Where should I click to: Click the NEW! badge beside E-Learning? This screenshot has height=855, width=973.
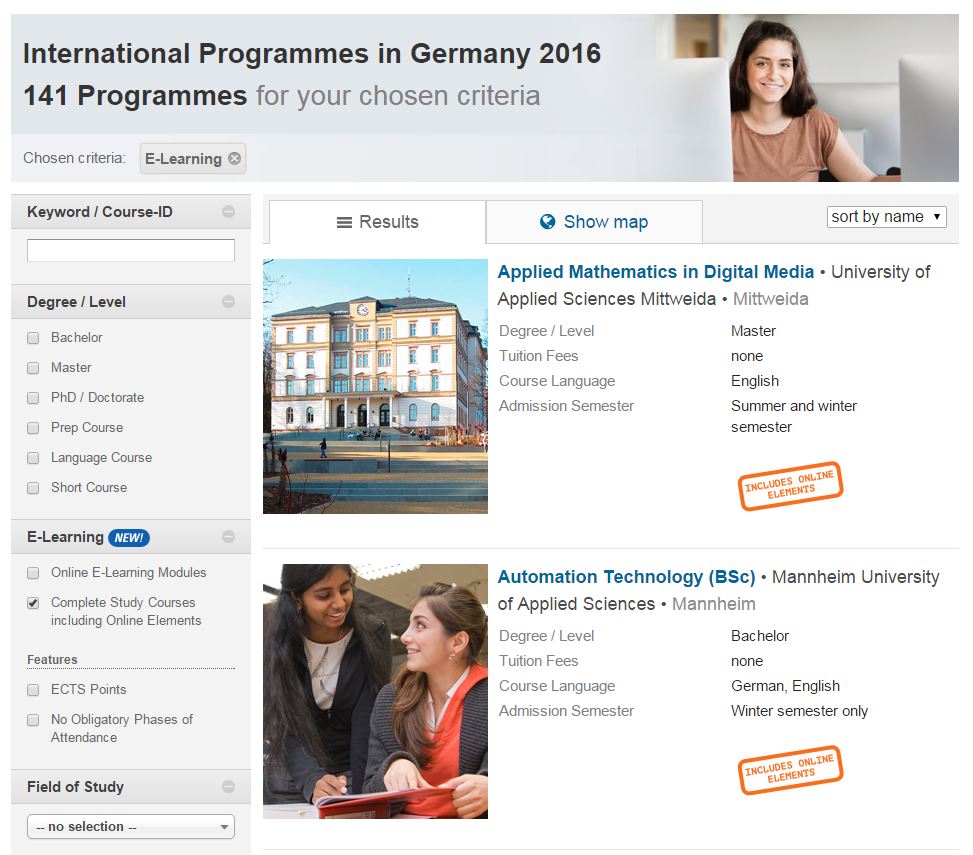pyautogui.click(x=128, y=537)
